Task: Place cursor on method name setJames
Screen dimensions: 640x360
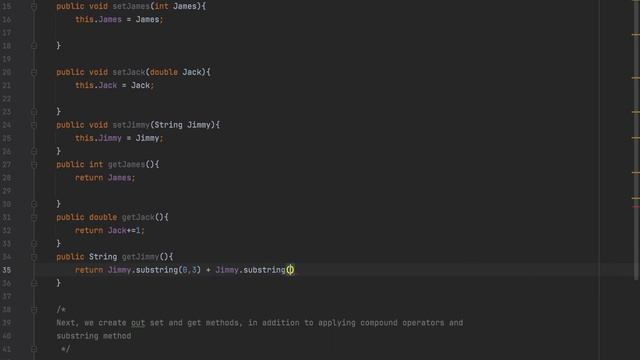Action: tap(131, 7)
